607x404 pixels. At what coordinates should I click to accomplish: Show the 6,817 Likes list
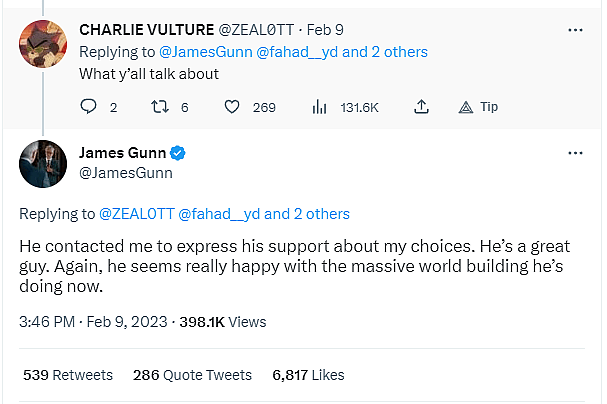[308, 375]
